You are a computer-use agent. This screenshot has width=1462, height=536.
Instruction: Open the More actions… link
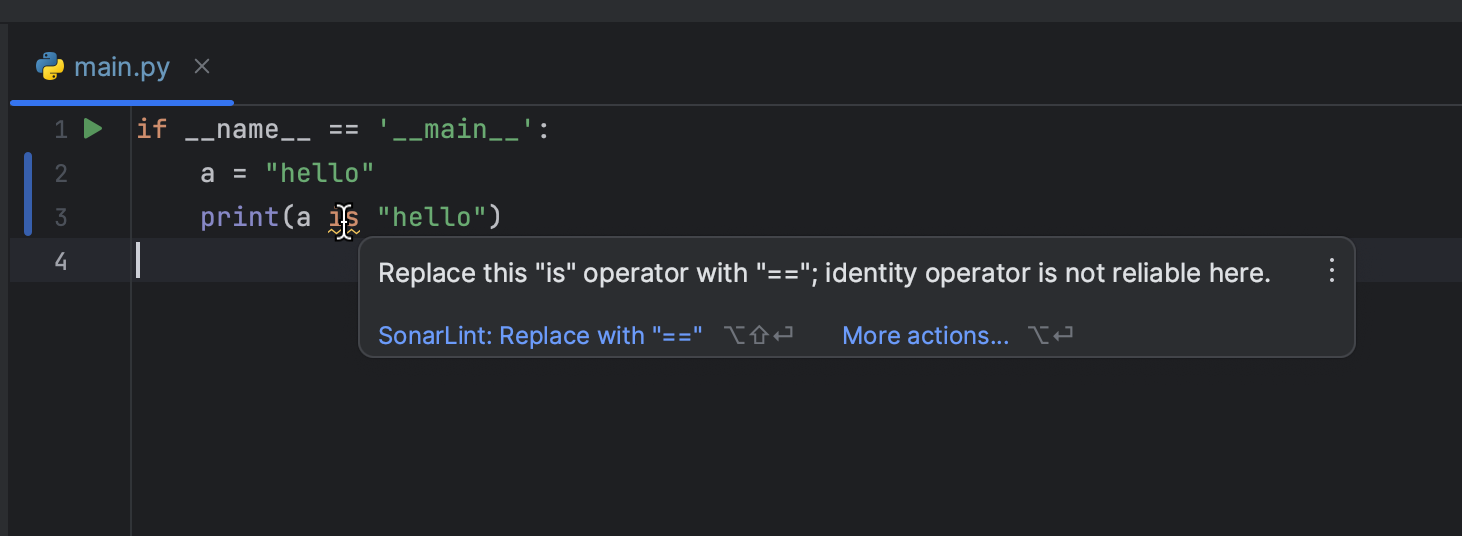coord(925,336)
